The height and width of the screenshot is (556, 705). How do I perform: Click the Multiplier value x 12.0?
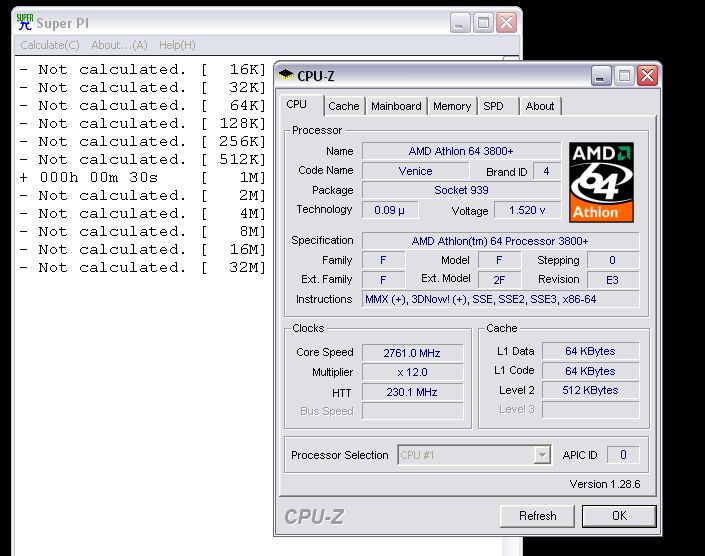pyautogui.click(x=412, y=372)
